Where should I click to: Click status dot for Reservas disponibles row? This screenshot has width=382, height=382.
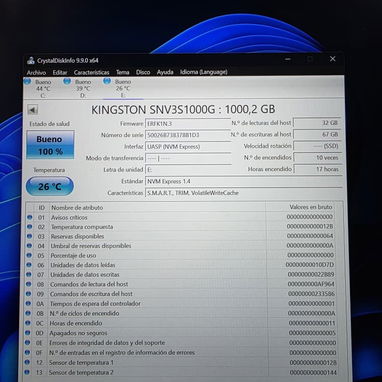click(29, 236)
